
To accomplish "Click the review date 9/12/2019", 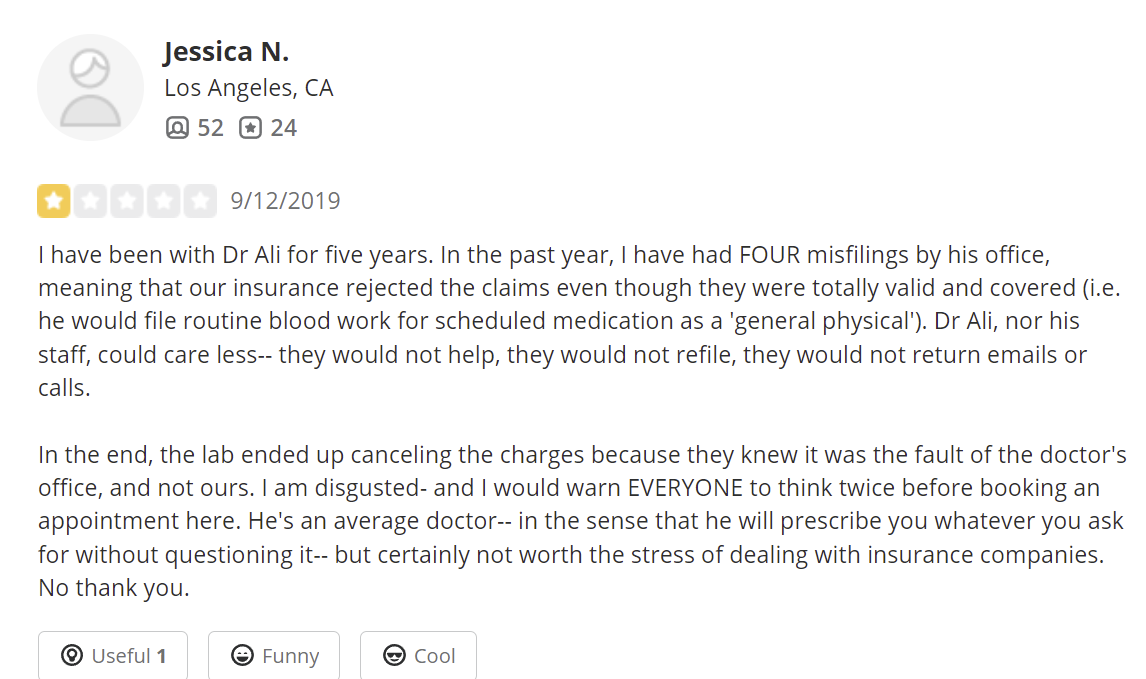I will click(x=285, y=201).
